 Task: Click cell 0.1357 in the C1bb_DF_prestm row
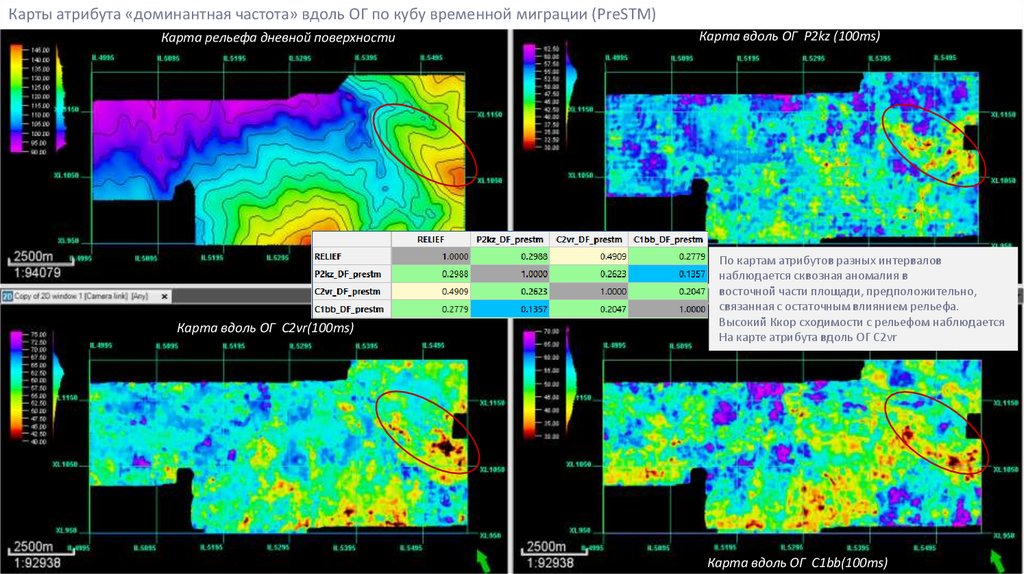[x=509, y=309]
